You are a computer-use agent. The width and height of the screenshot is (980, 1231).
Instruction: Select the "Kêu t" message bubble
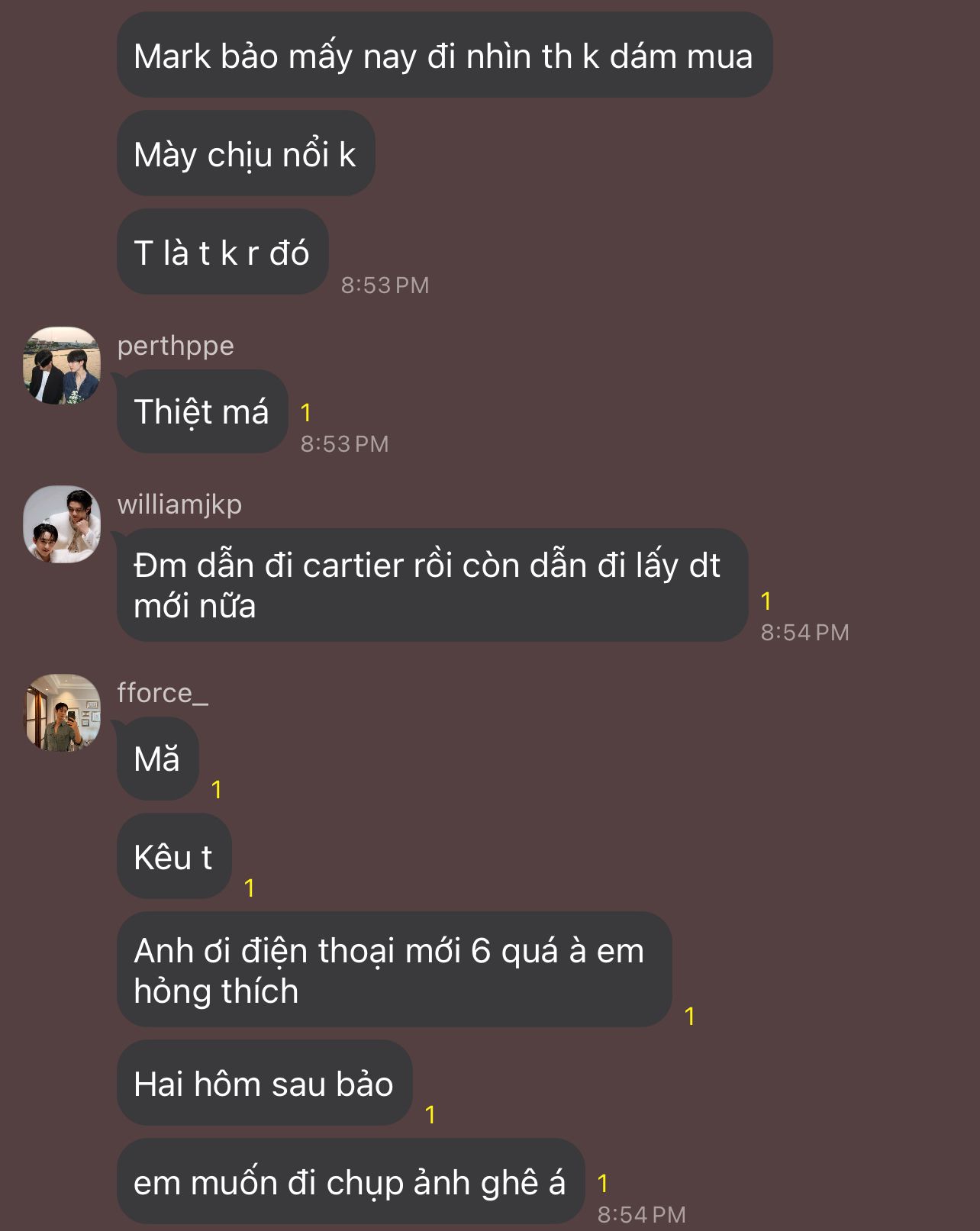pos(173,857)
